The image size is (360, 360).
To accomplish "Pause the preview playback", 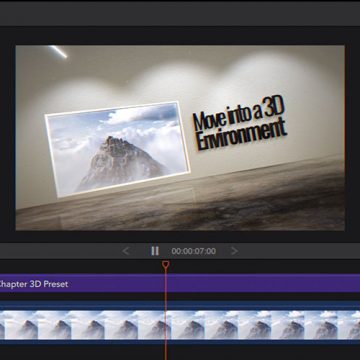I will pyautogui.click(x=155, y=251).
